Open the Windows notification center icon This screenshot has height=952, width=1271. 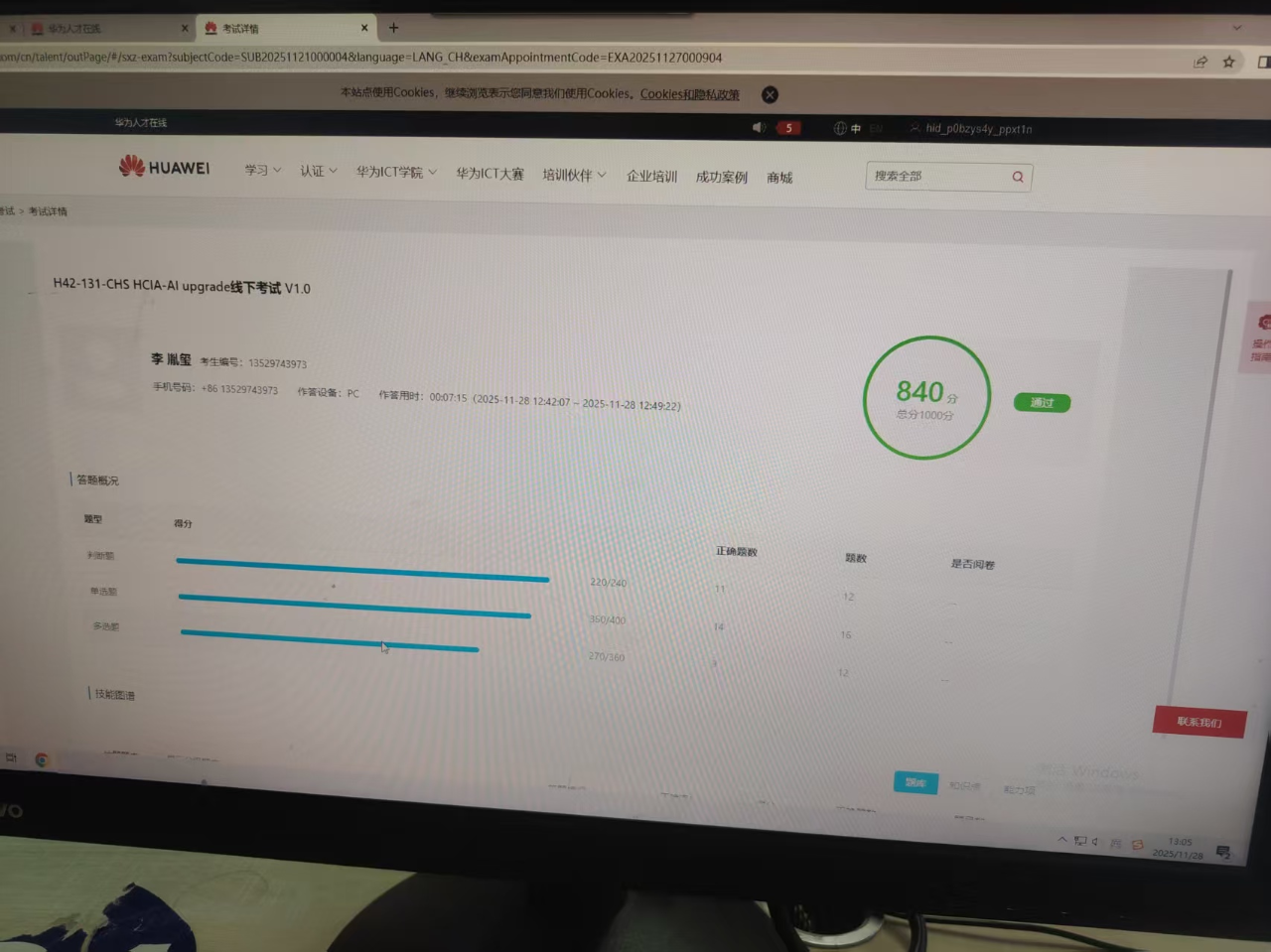click(x=1223, y=852)
